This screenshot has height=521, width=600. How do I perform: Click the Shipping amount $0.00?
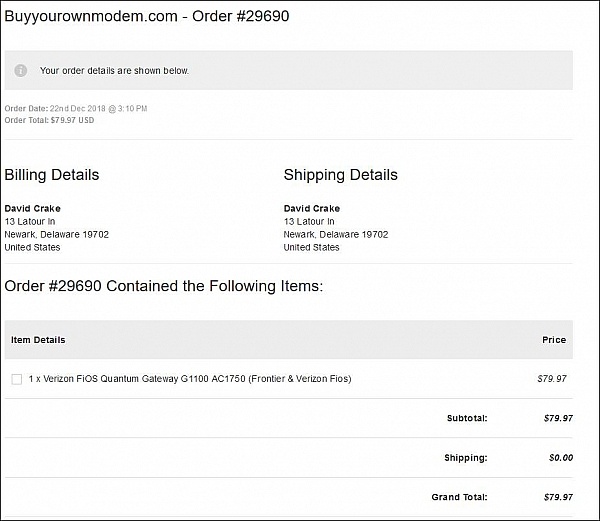click(559, 458)
